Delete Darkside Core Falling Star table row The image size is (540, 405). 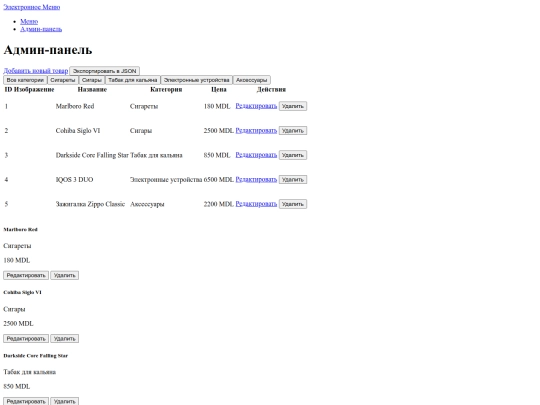293,155
